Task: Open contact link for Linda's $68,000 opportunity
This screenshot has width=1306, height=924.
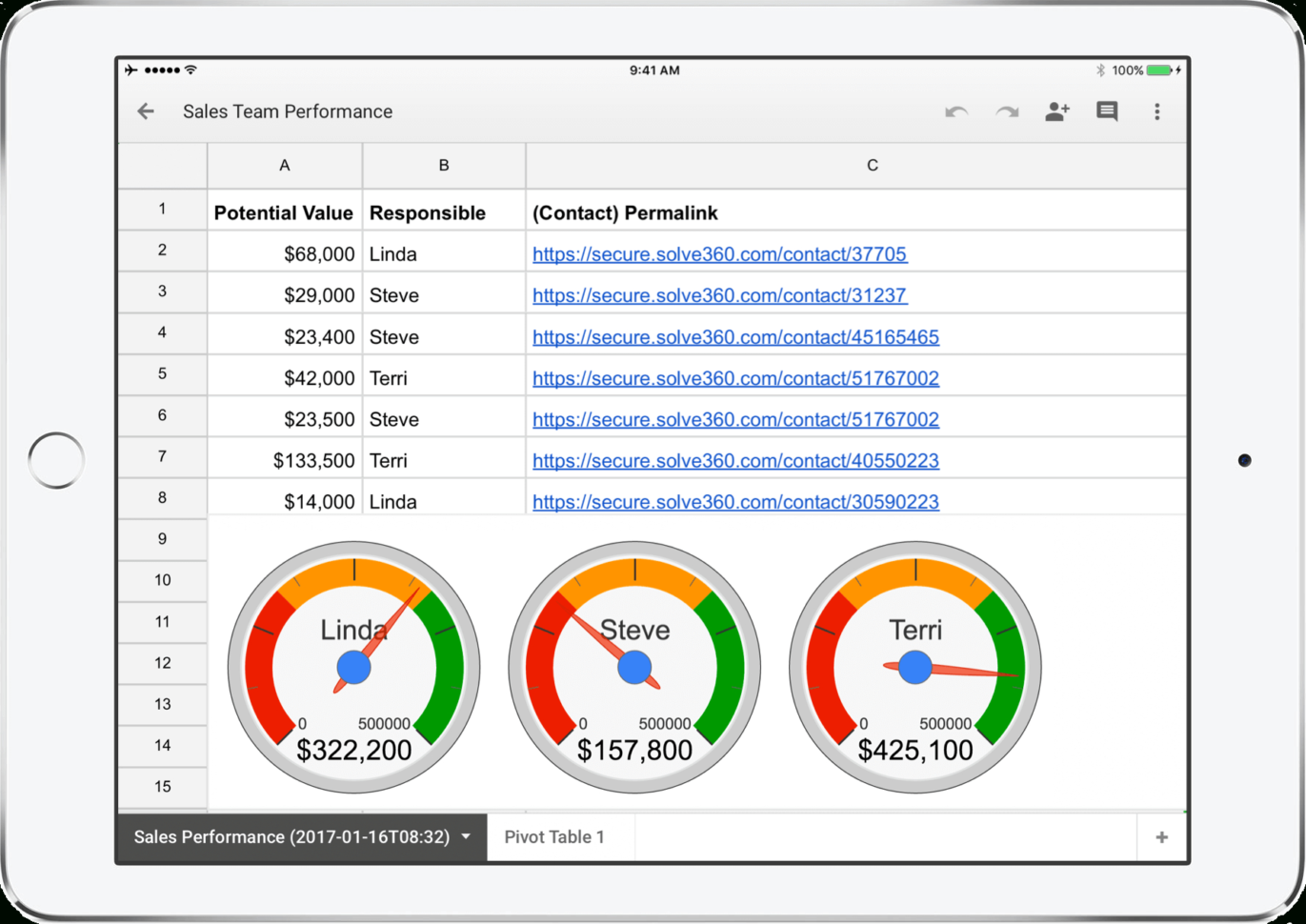Action: point(719,254)
